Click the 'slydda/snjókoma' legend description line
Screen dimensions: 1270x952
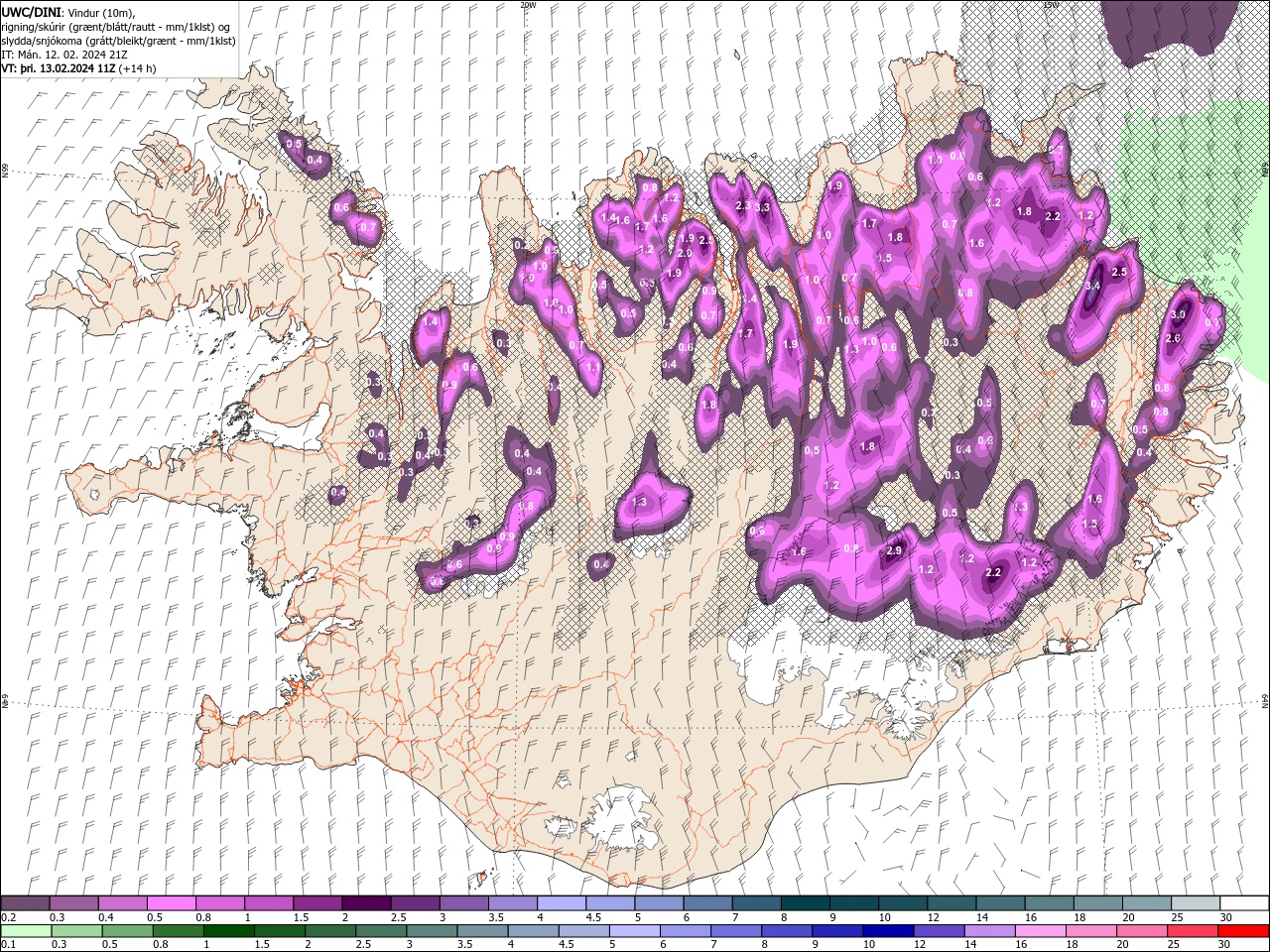[x=118, y=41]
